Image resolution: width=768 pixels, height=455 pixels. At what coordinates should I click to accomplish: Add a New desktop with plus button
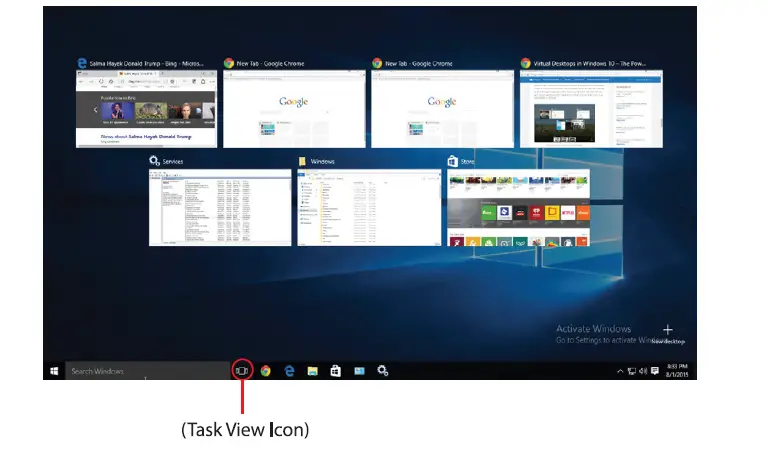[x=668, y=334]
